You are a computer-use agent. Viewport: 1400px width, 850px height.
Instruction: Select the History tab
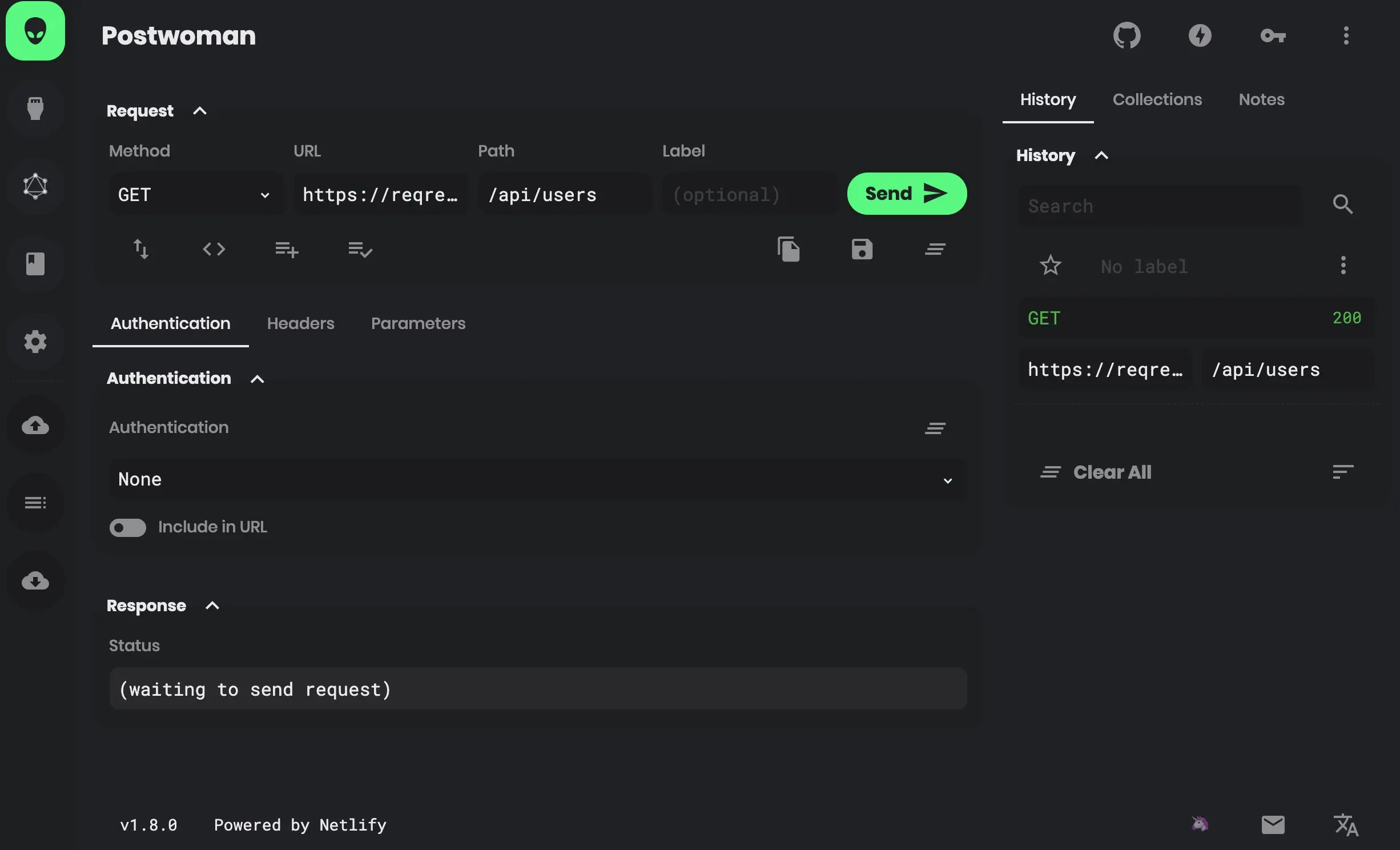[x=1048, y=99]
